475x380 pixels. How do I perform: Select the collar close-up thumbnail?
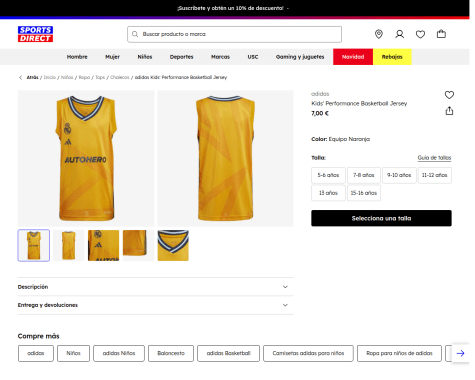point(173,245)
